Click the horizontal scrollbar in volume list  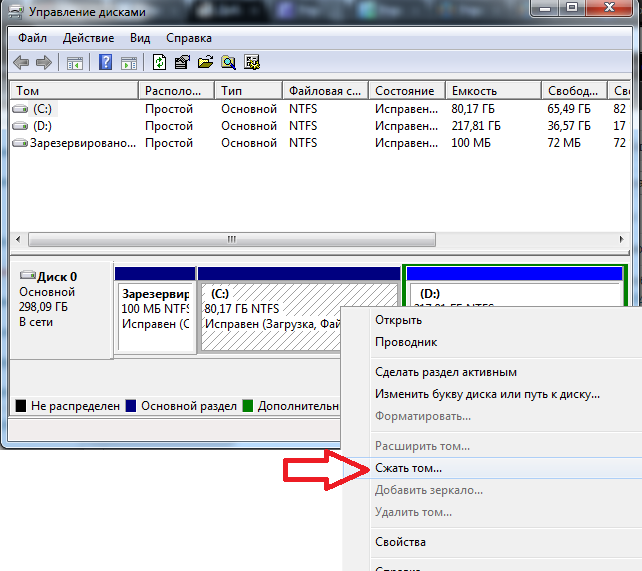click(x=232, y=239)
